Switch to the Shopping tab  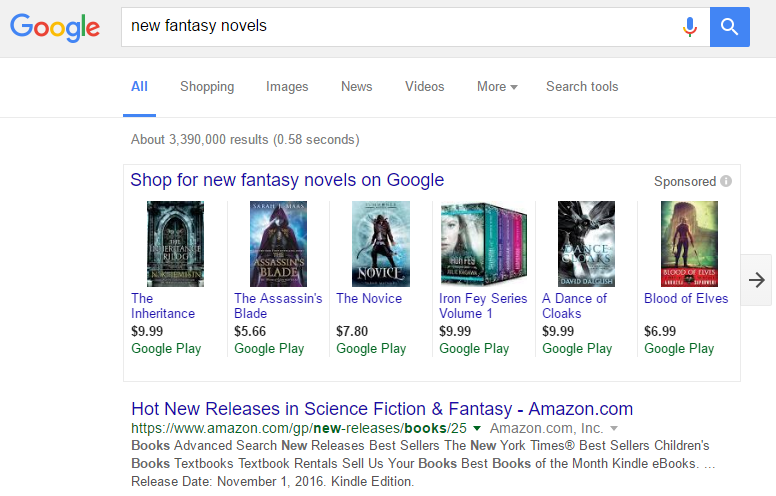(x=207, y=87)
